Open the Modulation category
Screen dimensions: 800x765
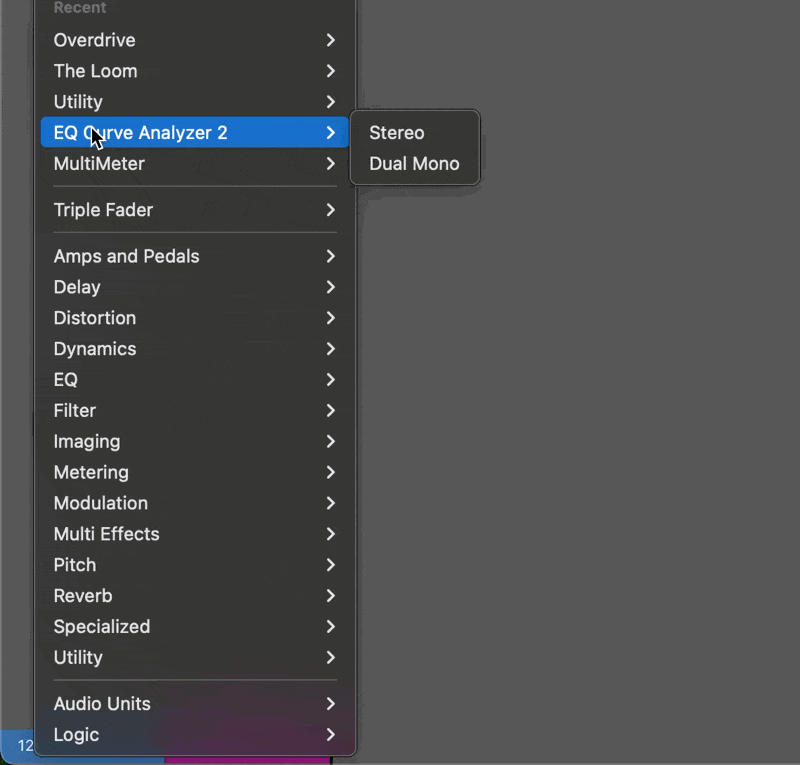coord(101,503)
